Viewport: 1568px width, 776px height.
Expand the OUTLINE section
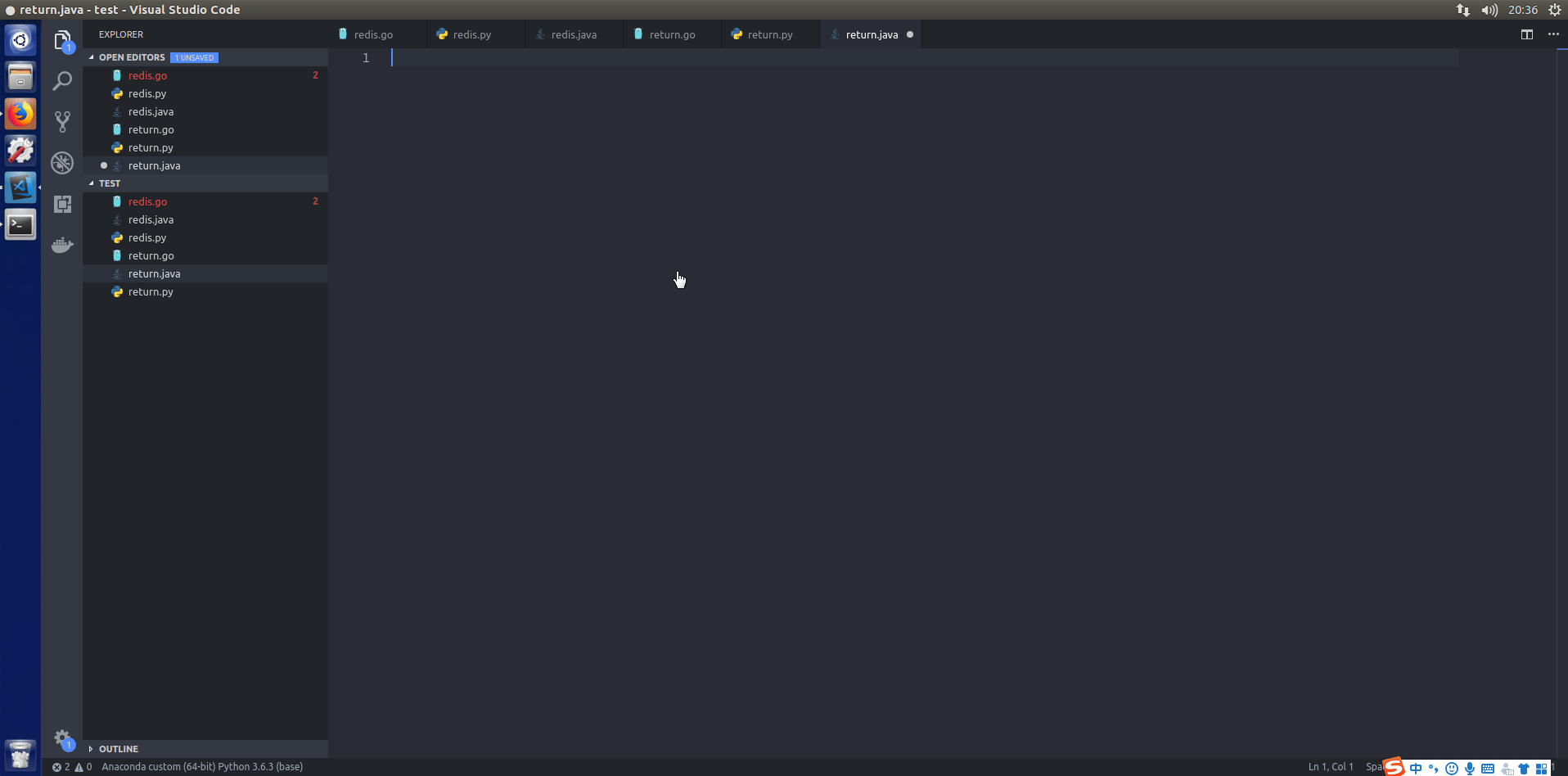[118, 748]
